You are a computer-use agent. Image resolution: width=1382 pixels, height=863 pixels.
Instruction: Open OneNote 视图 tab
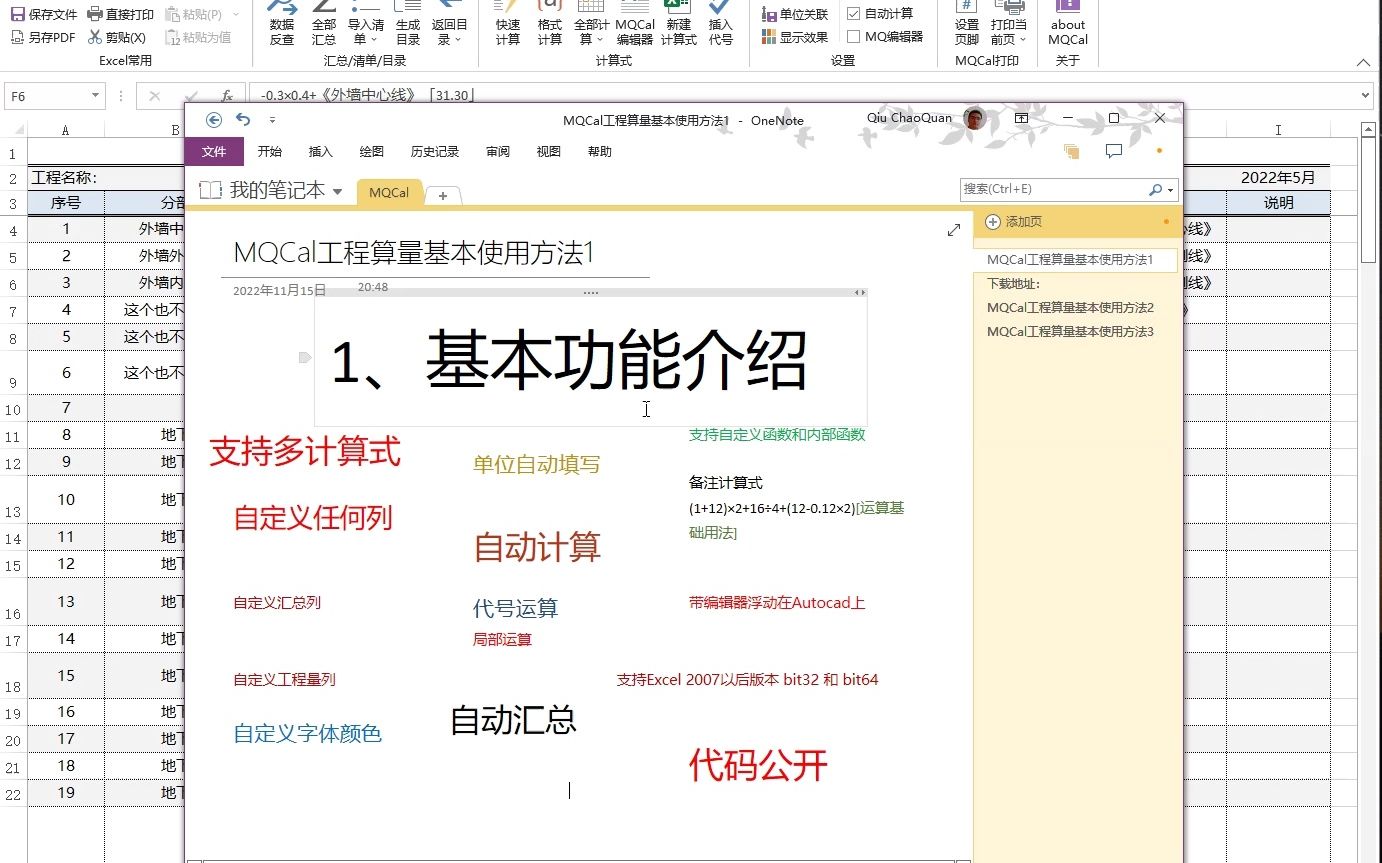coord(549,152)
